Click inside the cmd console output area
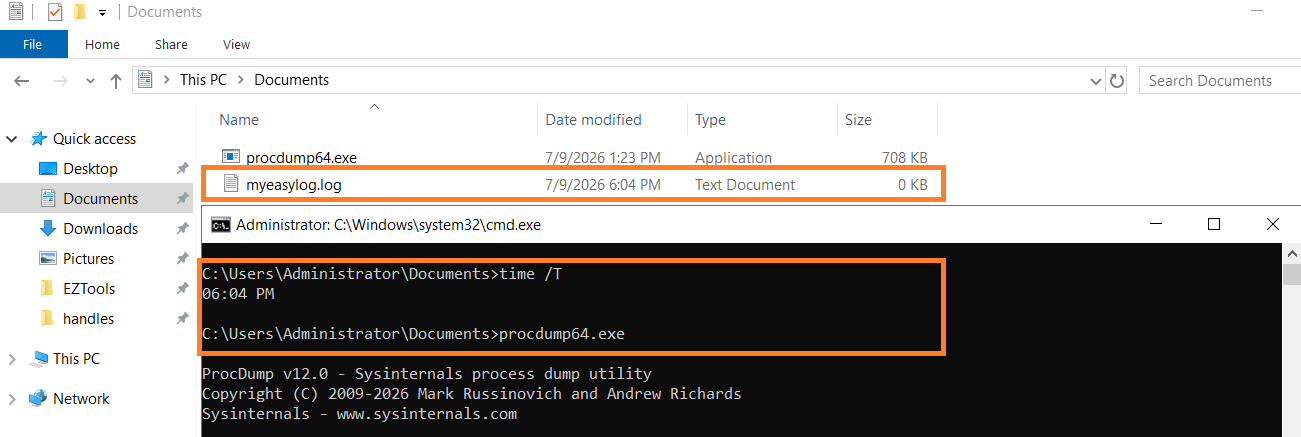The height and width of the screenshot is (437, 1301). [741, 340]
